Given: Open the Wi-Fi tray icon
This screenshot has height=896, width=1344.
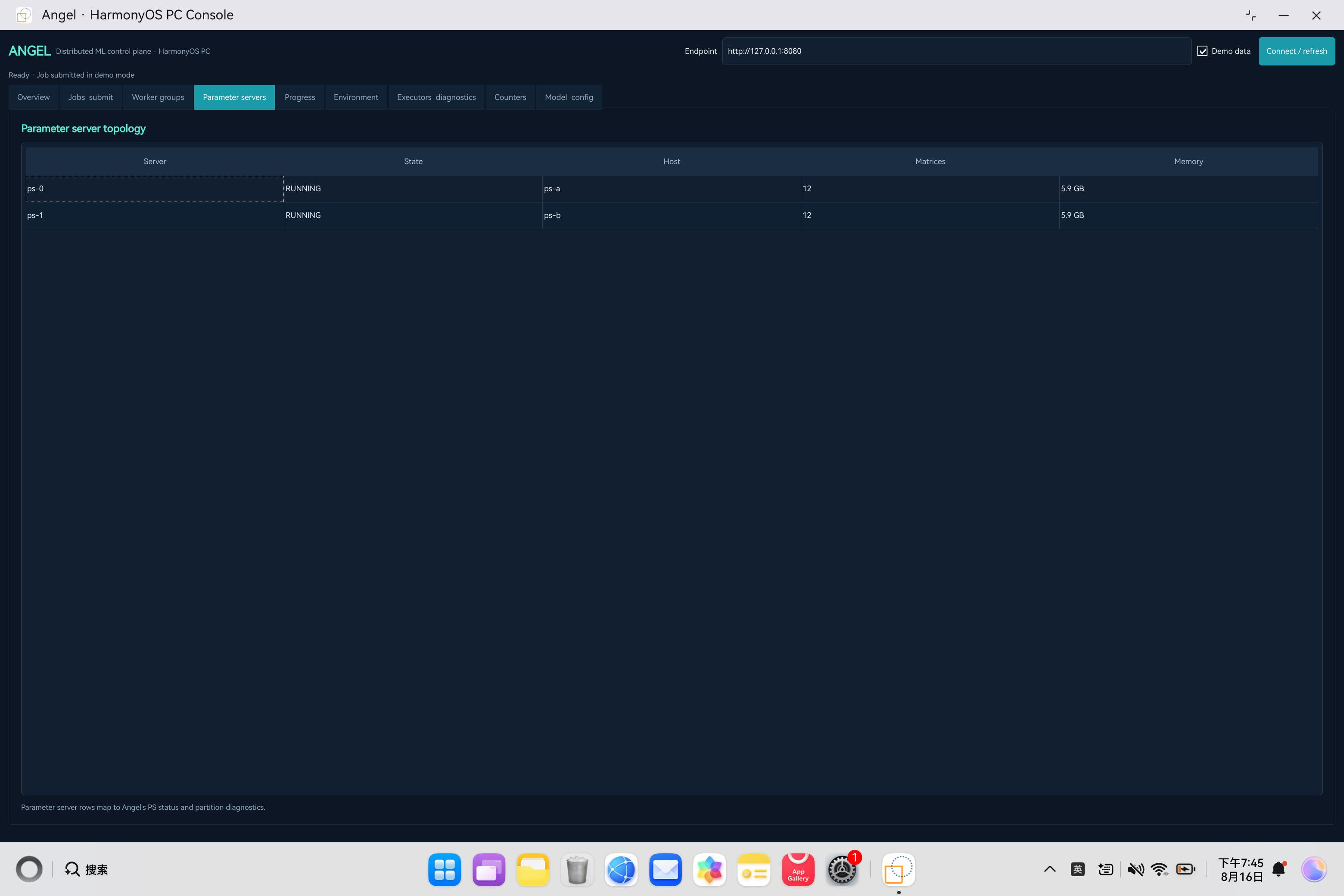Looking at the screenshot, I should coord(1160,869).
